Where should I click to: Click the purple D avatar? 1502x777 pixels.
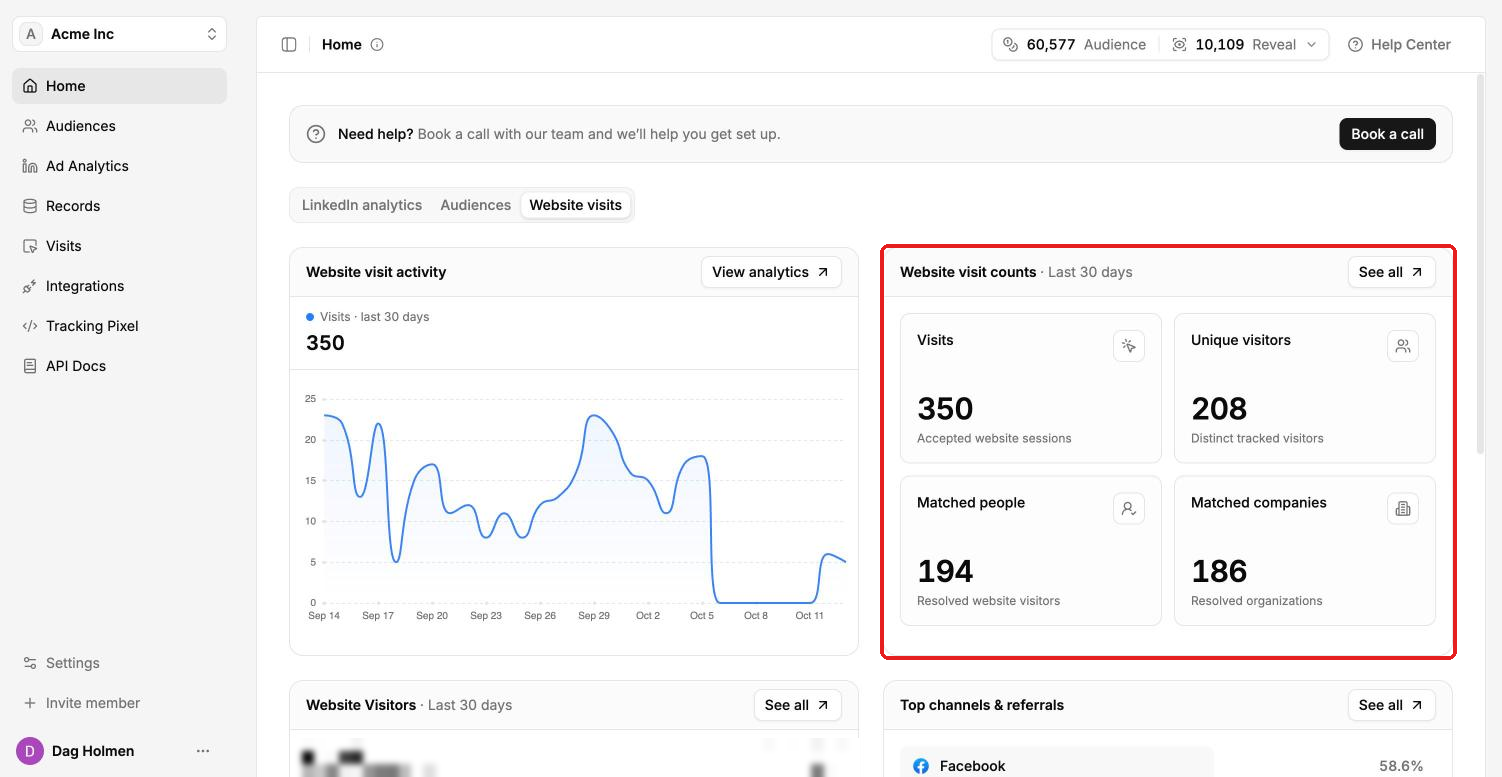(x=30, y=751)
